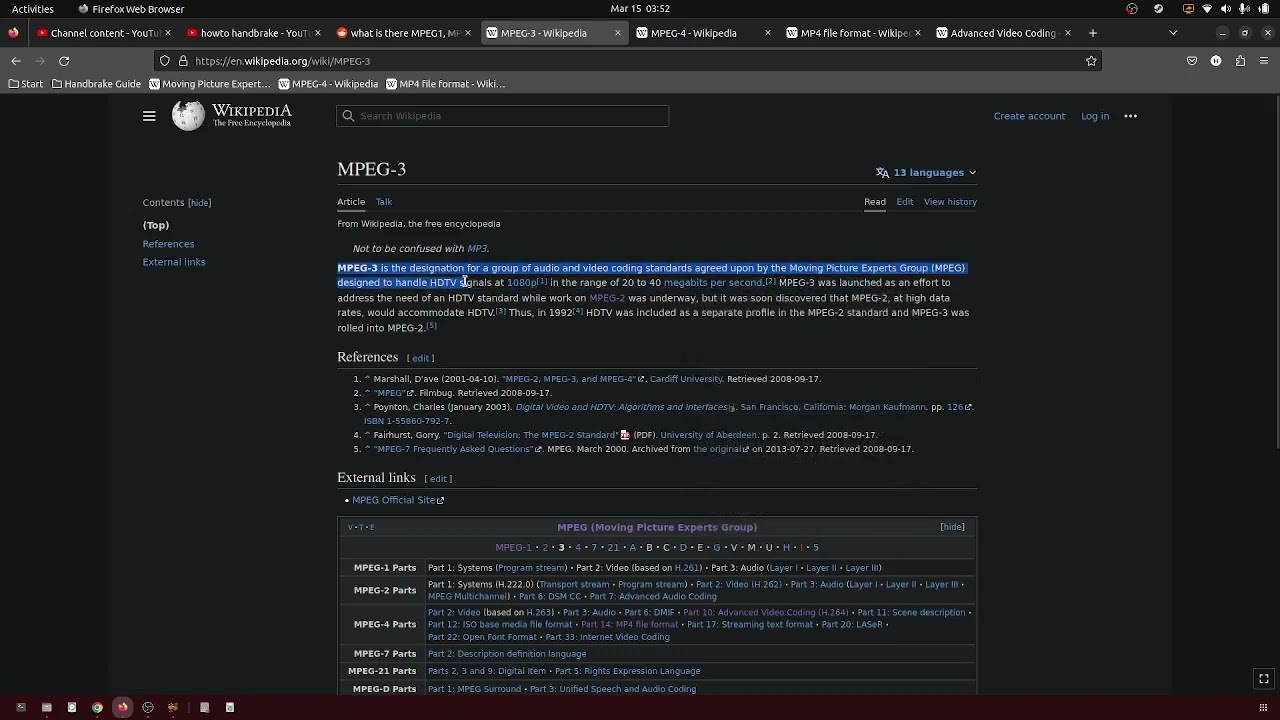Open a new browser tab with plus
1280x720 pixels.
click(1093, 33)
